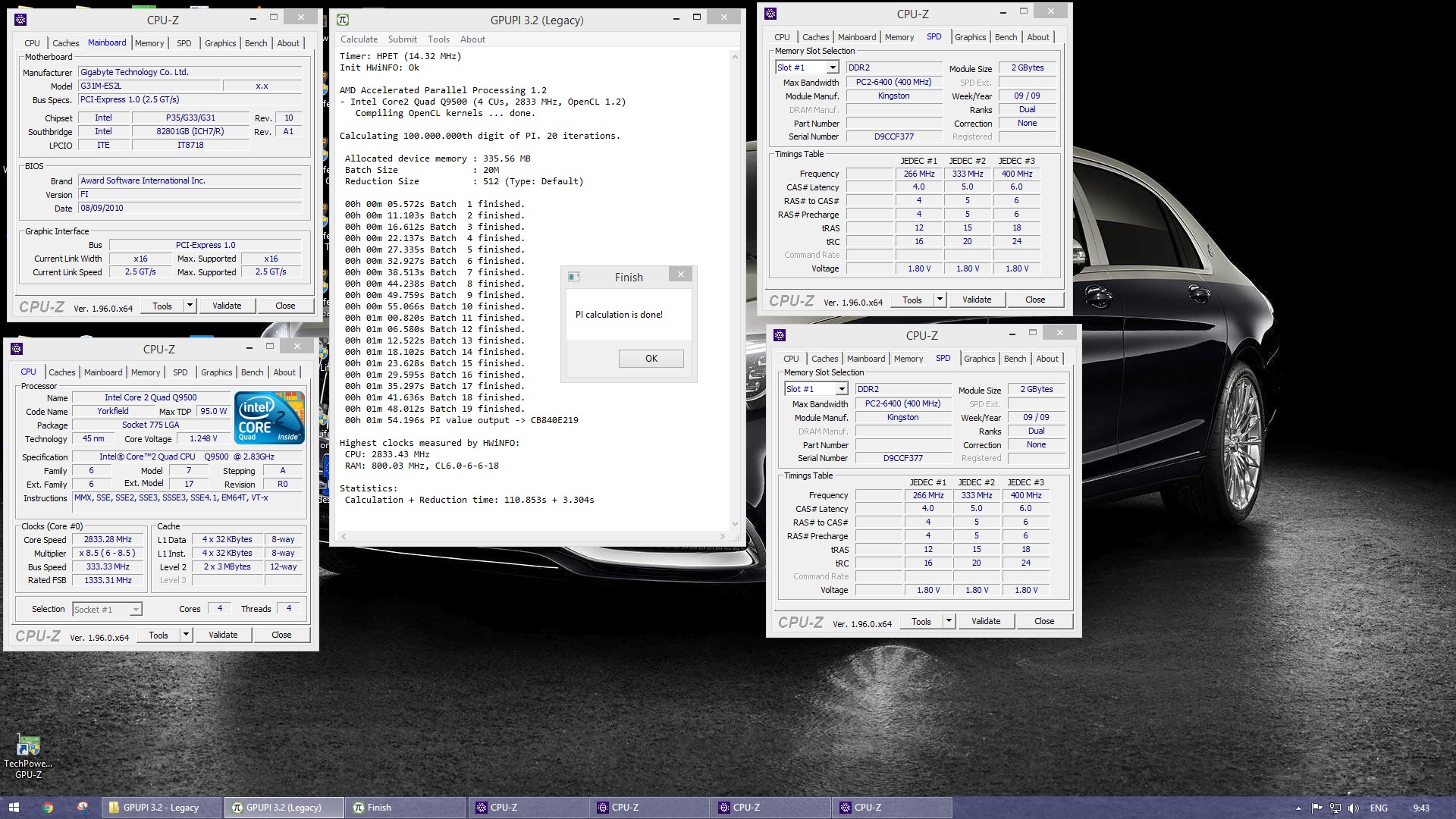The image size is (1456, 819).
Task: Click the PI value output CB840E219 line
Action: tap(462, 420)
